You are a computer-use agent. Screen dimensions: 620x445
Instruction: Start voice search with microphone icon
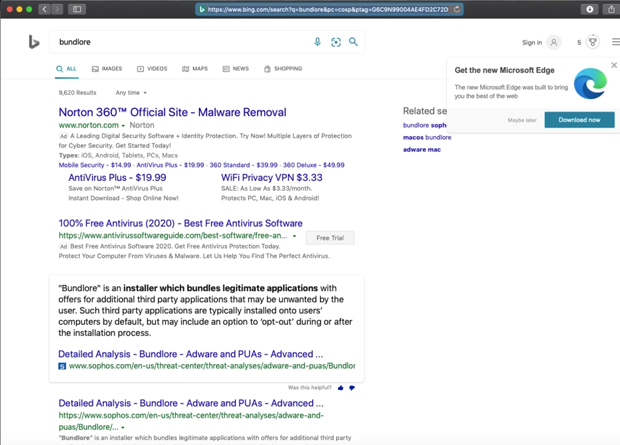pos(317,42)
